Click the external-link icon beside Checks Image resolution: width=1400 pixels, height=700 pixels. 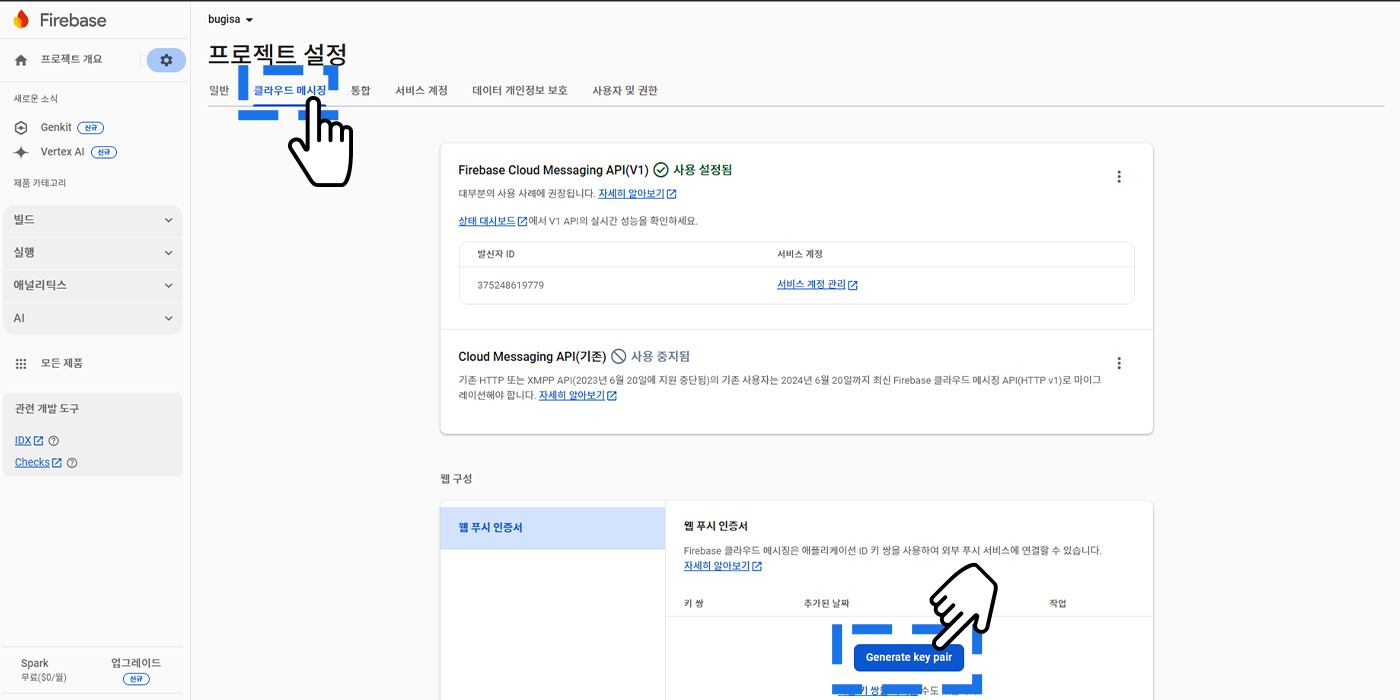pos(57,463)
